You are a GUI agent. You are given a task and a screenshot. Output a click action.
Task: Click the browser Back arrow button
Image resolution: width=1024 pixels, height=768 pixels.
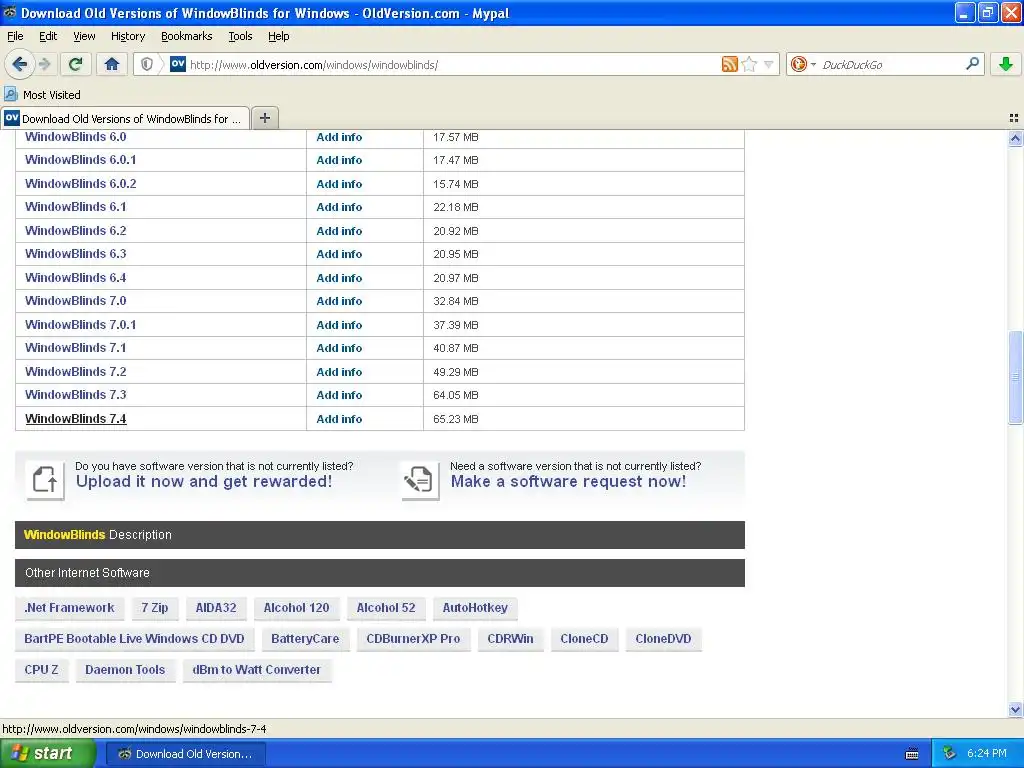pyautogui.click(x=19, y=64)
